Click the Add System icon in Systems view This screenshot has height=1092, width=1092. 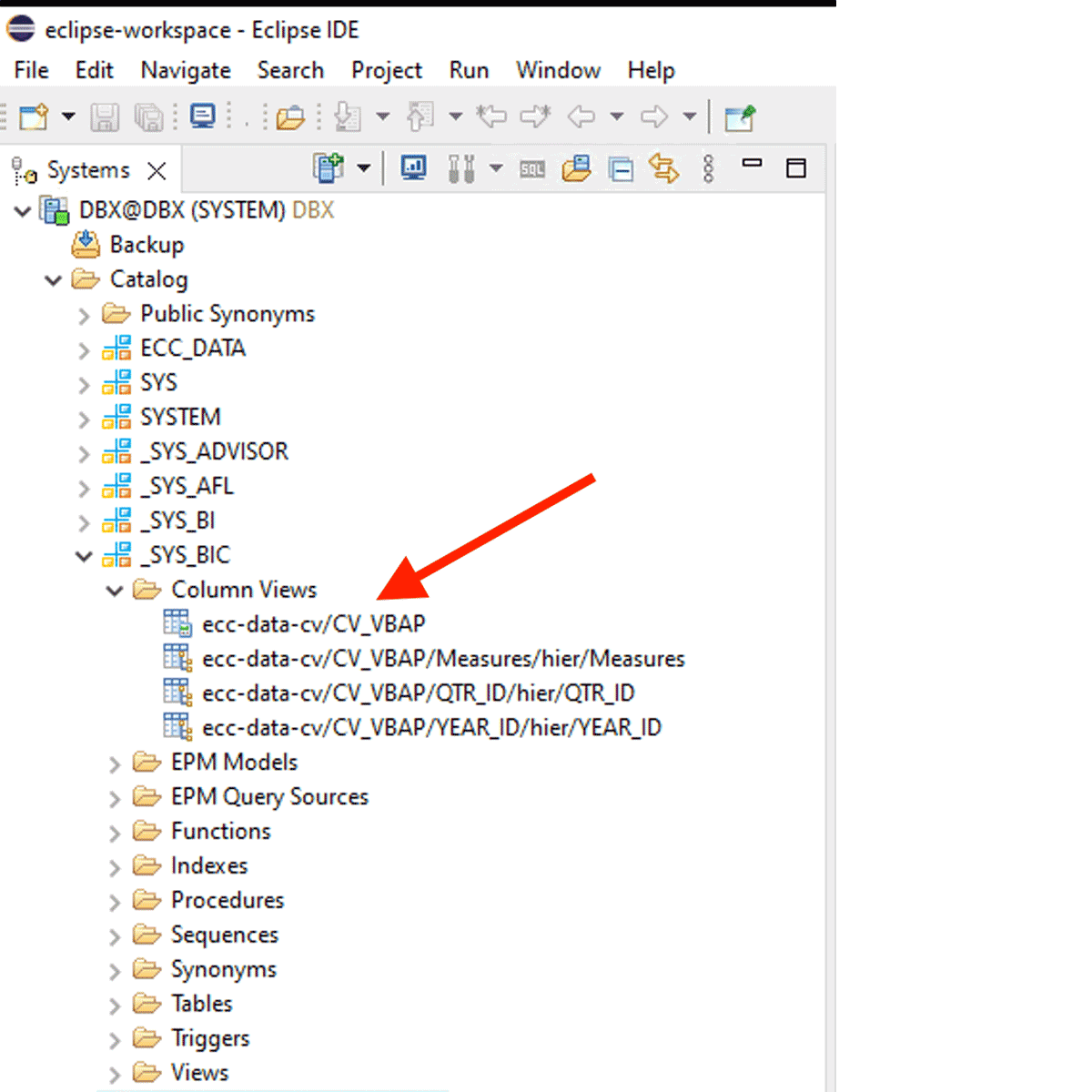[329, 168]
